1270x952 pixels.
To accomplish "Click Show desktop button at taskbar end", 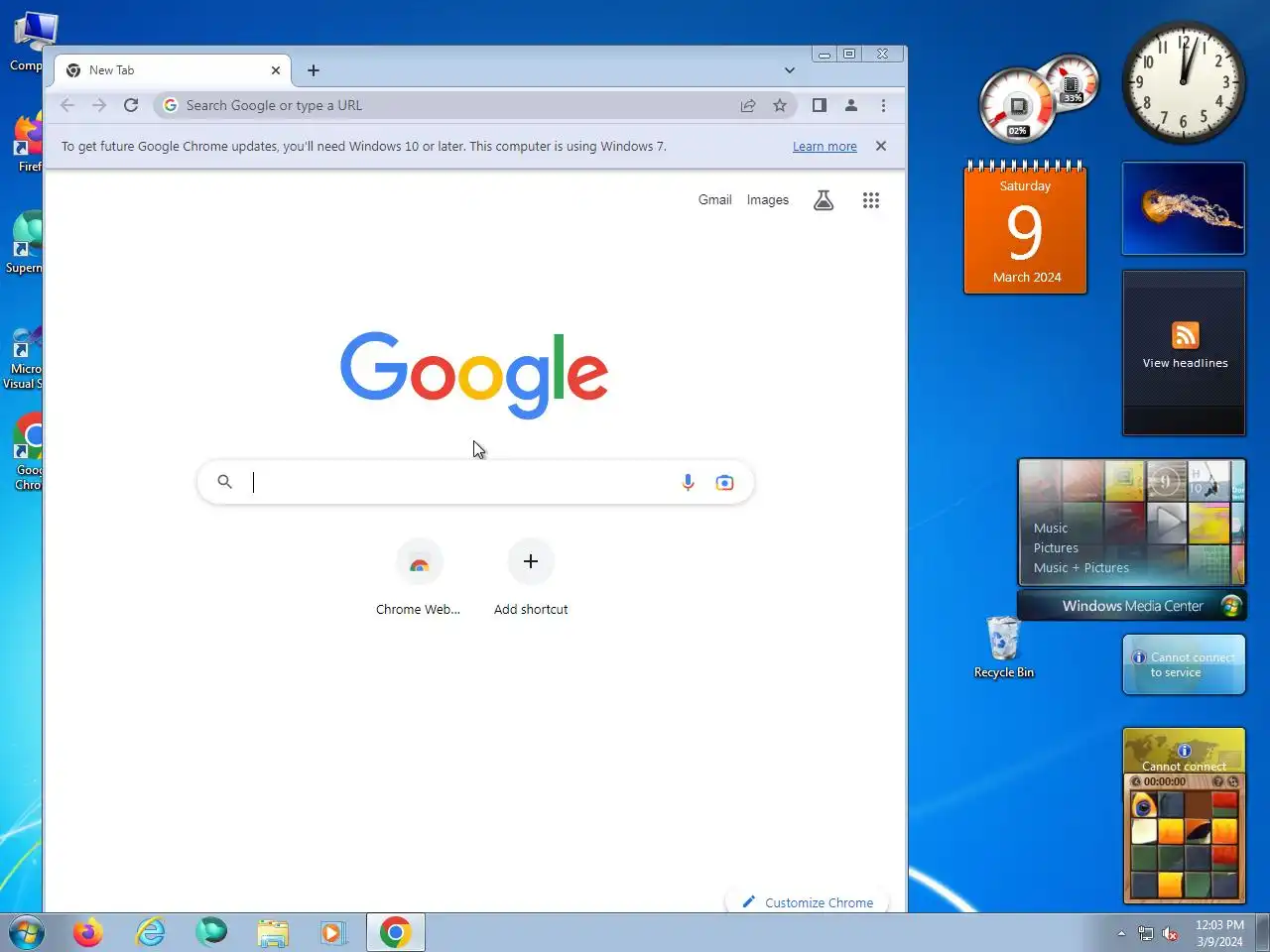I will click(x=1262, y=932).
